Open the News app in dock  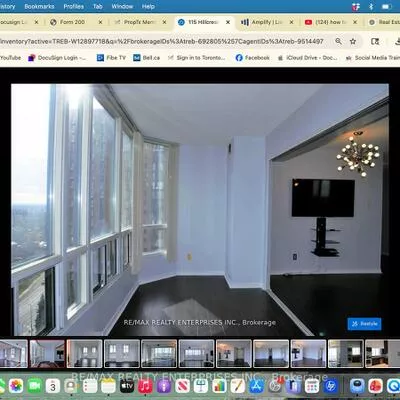pyautogui.click(x=182, y=386)
